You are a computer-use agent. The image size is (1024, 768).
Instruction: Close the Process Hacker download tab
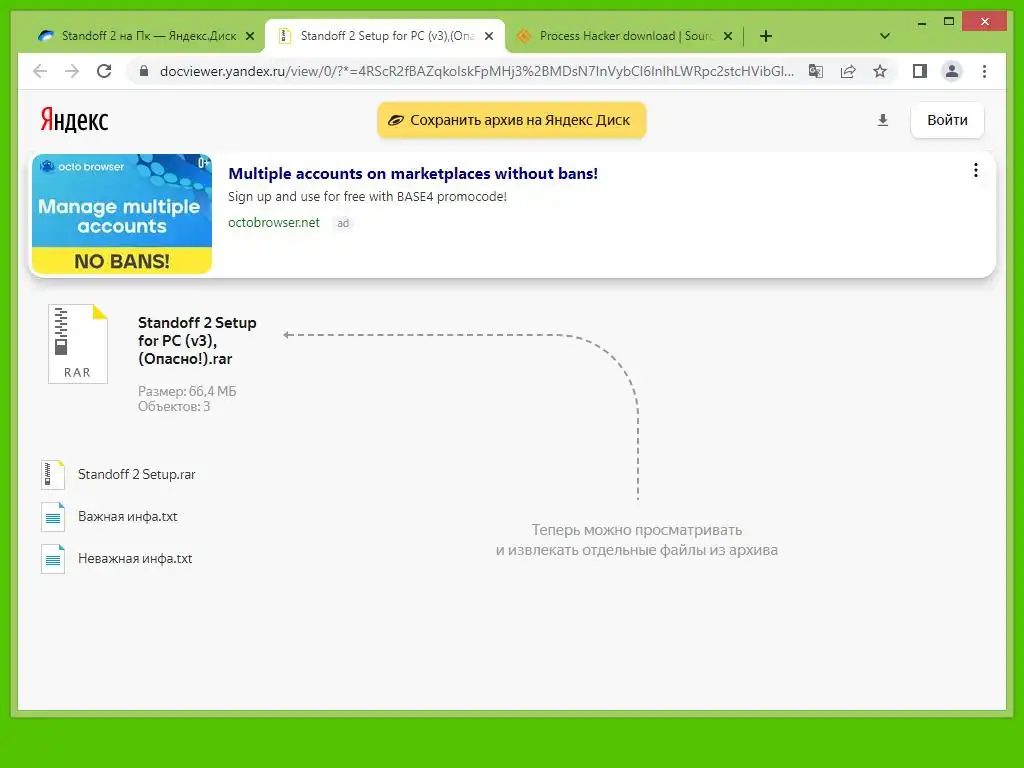point(728,36)
